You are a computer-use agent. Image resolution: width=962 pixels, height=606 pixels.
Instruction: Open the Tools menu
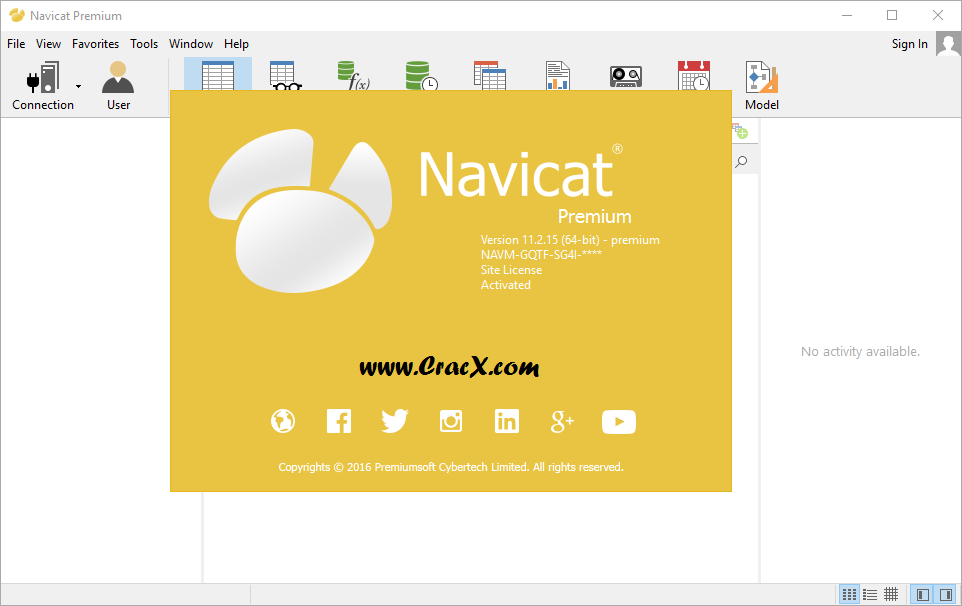(144, 44)
